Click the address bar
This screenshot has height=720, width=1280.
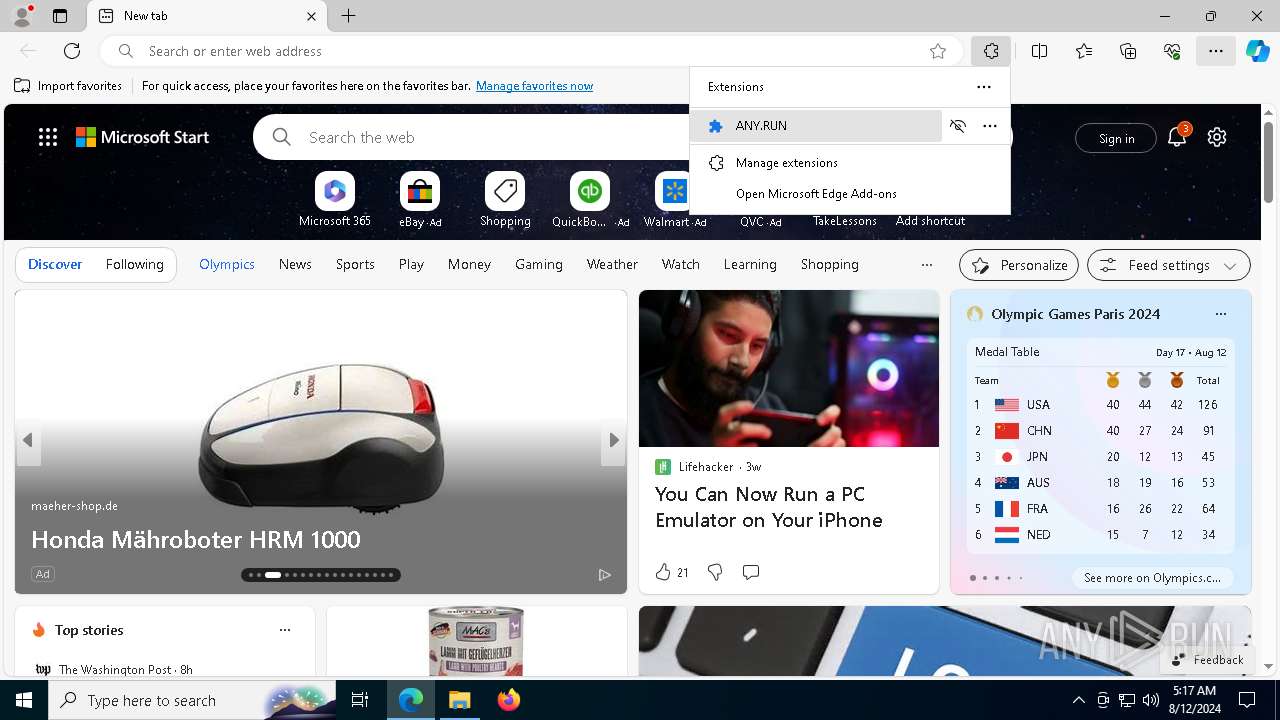[530, 51]
